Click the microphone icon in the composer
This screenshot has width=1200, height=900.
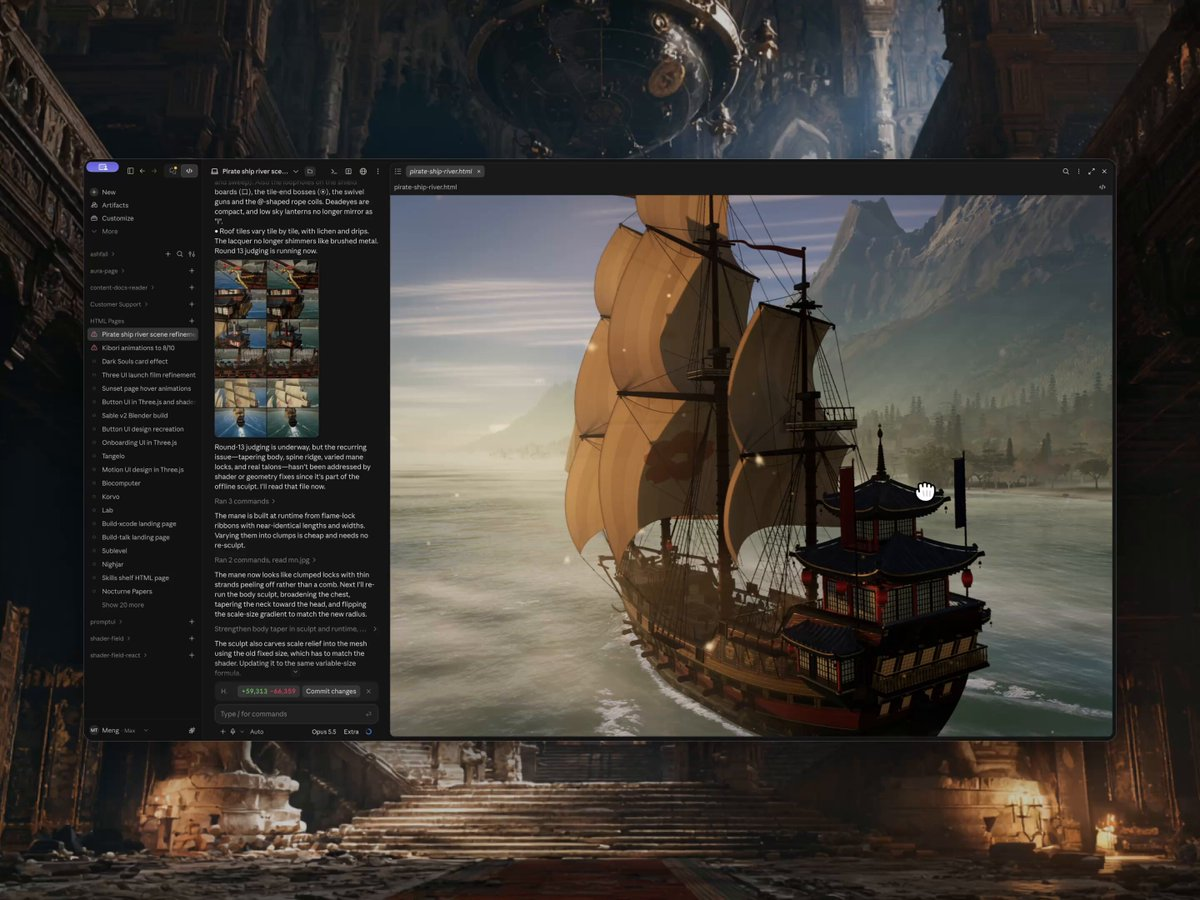[233, 732]
